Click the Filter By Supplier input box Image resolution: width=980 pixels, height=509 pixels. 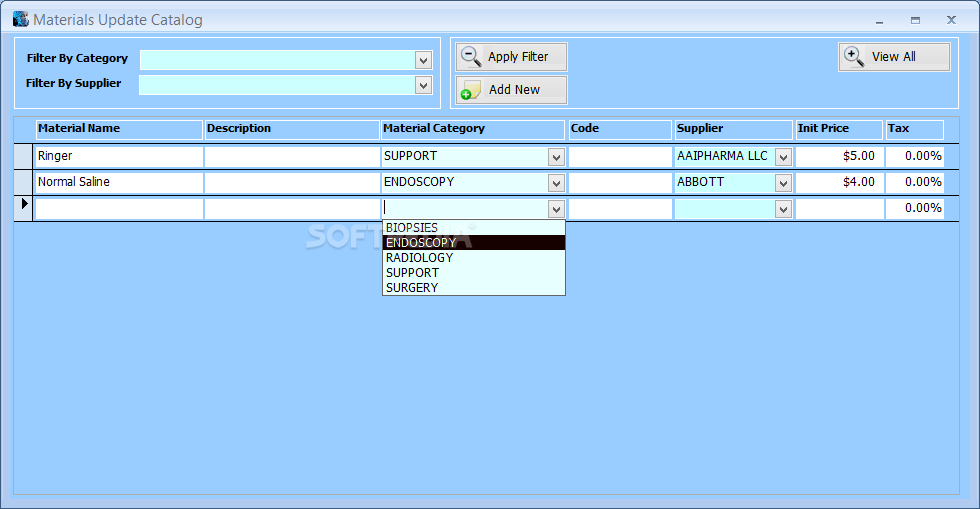point(278,85)
